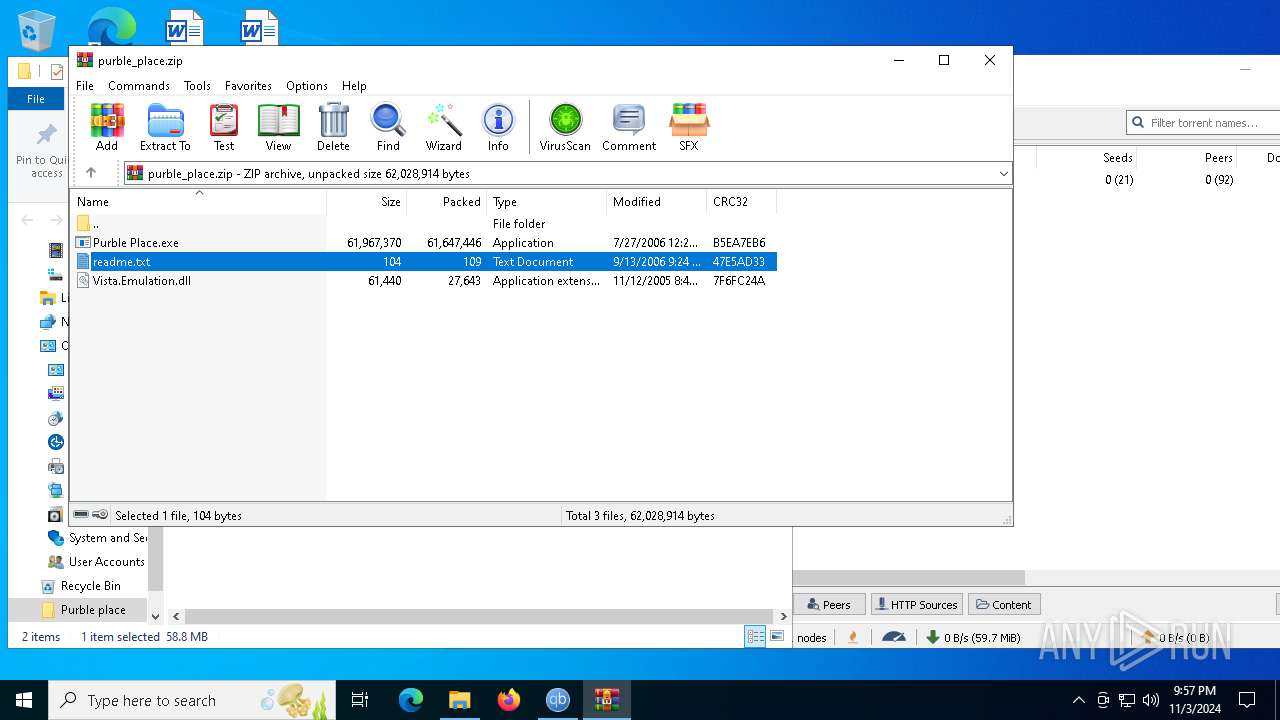Viewport: 1280px width, 720px height.
Task: Click the Add toolbar icon in WinRAR
Action: pos(107,127)
